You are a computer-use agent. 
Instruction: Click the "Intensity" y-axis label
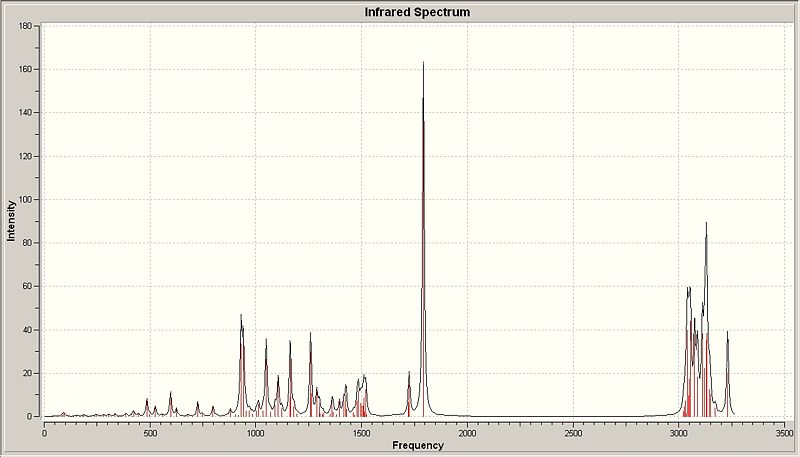point(11,221)
